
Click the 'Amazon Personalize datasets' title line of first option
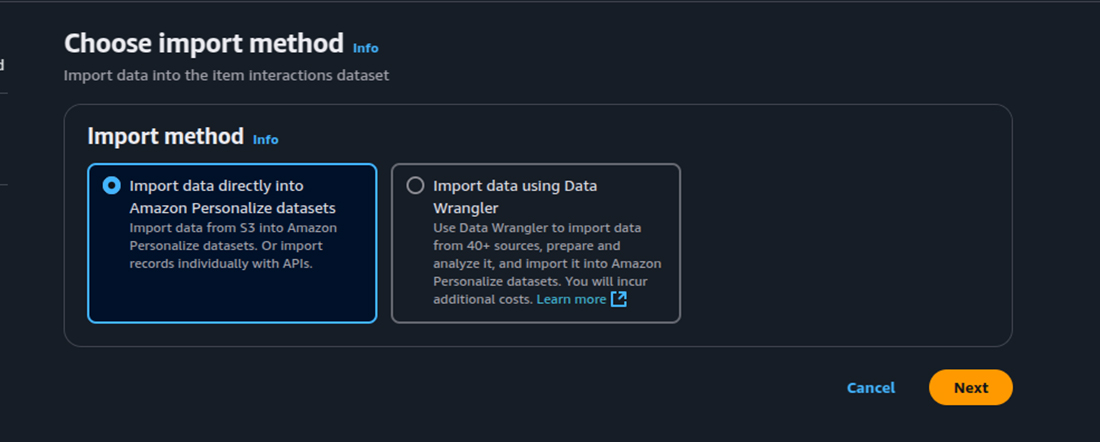232,208
